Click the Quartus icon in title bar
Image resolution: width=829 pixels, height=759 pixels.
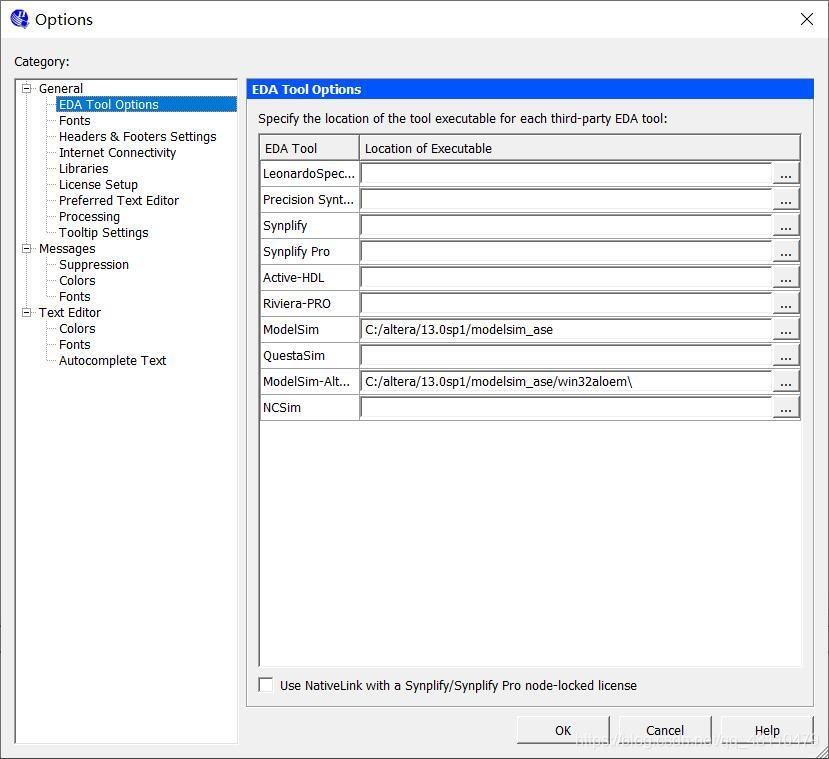coord(20,19)
